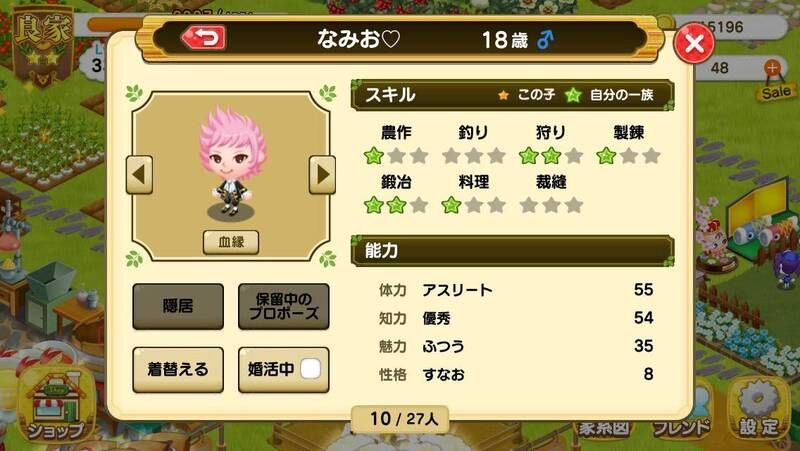
Task: Click the 着替える change clothes button
Action: [178, 370]
